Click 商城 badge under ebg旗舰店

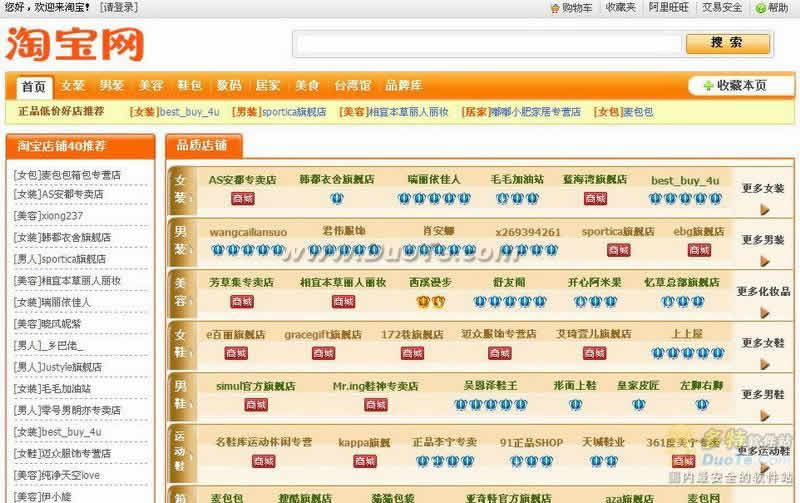click(x=699, y=250)
